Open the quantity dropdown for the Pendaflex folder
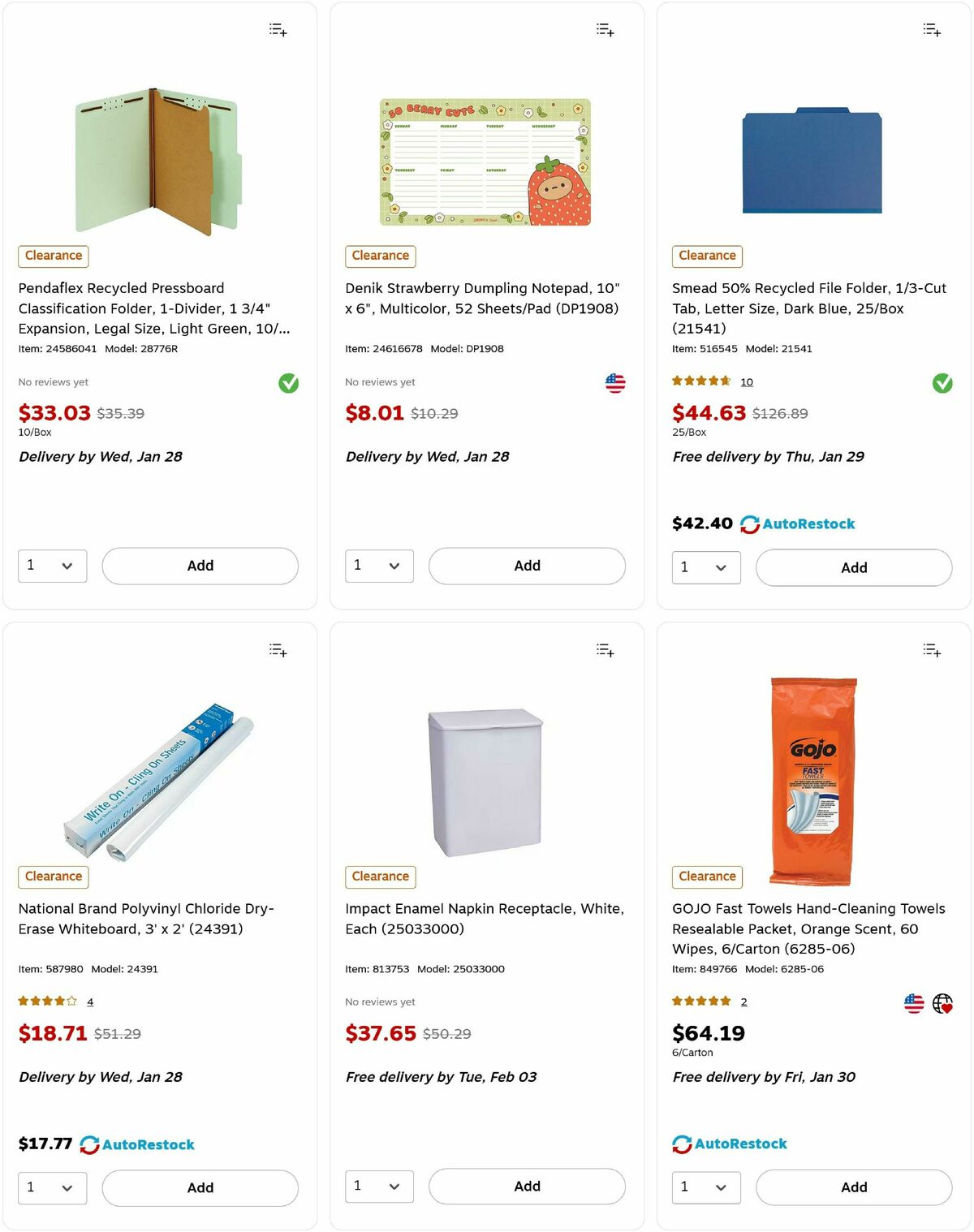The image size is (974, 1232). pyautogui.click(x=52, y=566)
